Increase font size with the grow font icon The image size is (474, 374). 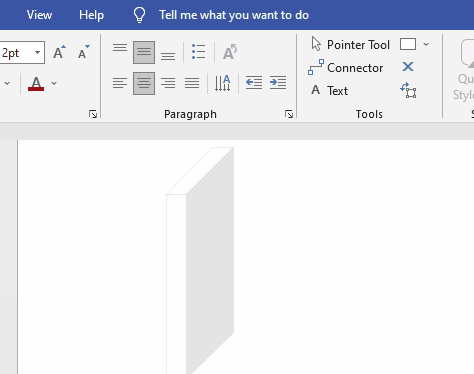pyautogui.click(x=59, y=52)
